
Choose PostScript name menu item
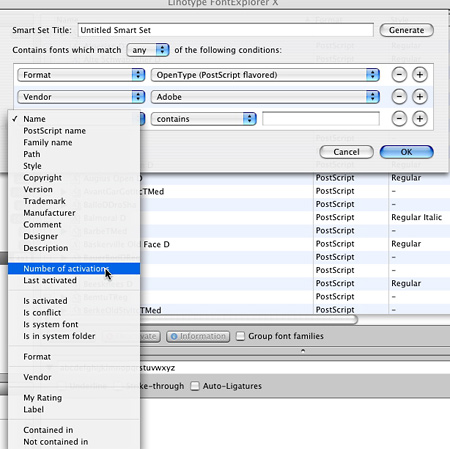click(x=74, y=131)
